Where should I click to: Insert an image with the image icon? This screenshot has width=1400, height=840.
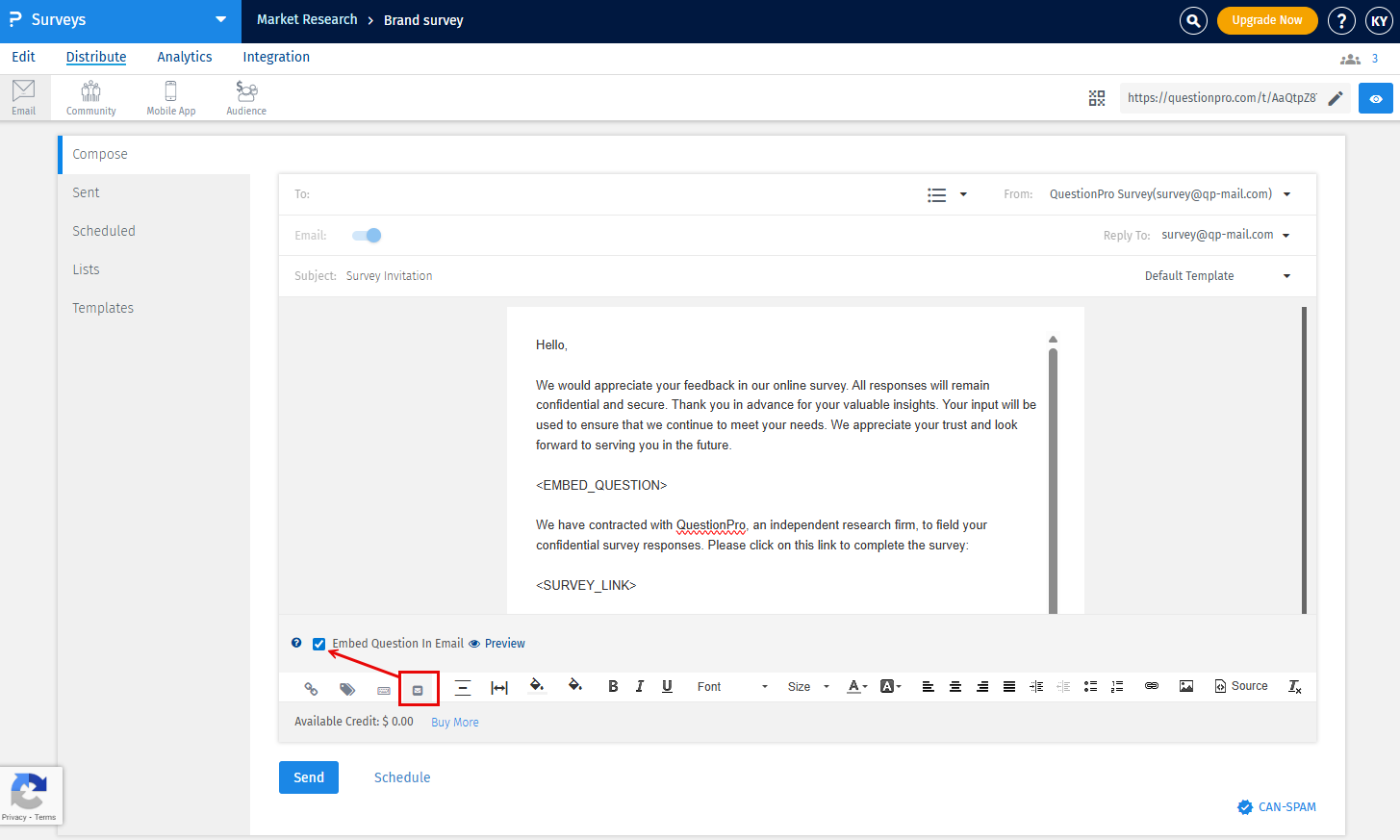point(1186,686)
